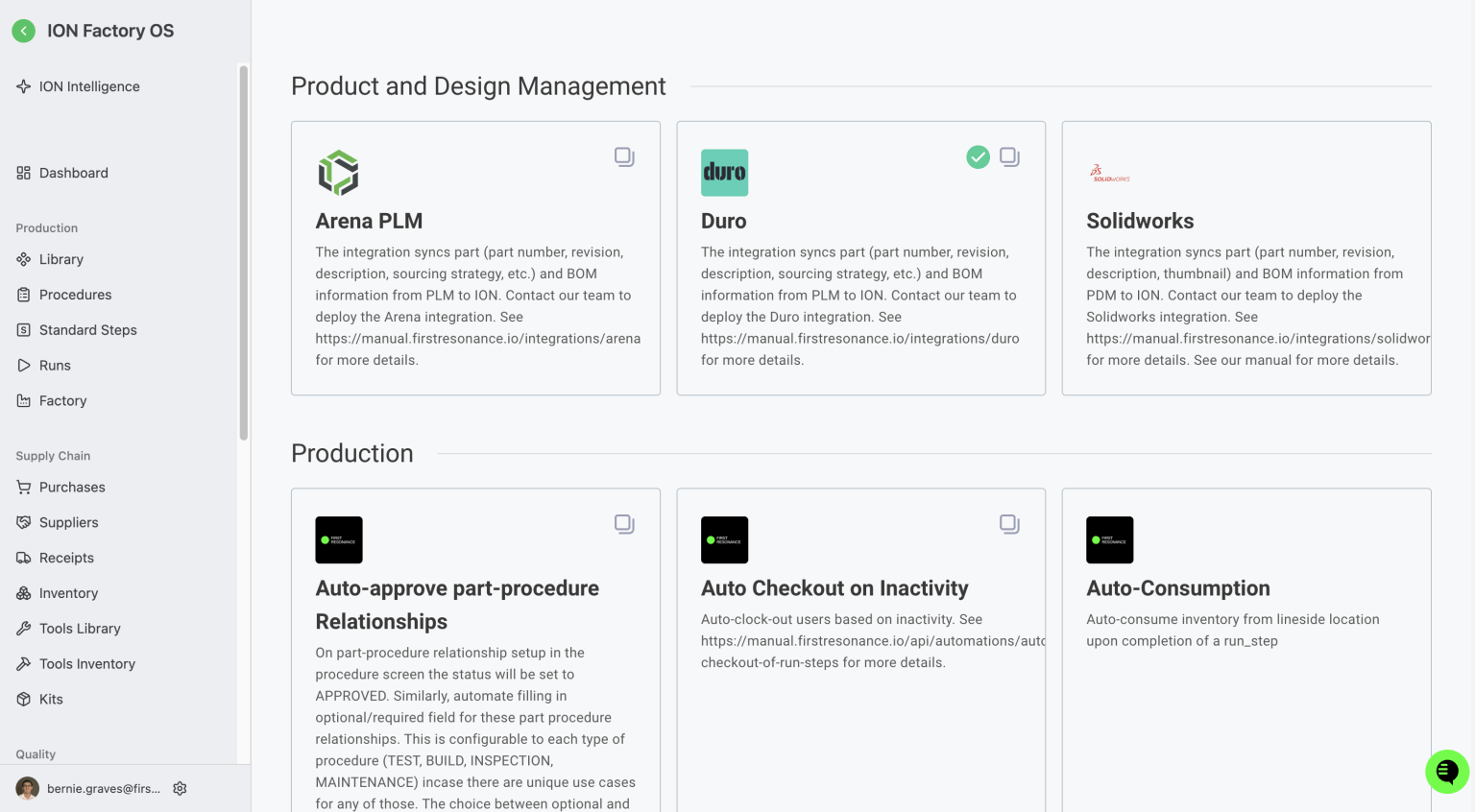The width and height of the screenshot is (1475, 812).
Task: Click the Duro manual URL text
Action: coord(860,339)
